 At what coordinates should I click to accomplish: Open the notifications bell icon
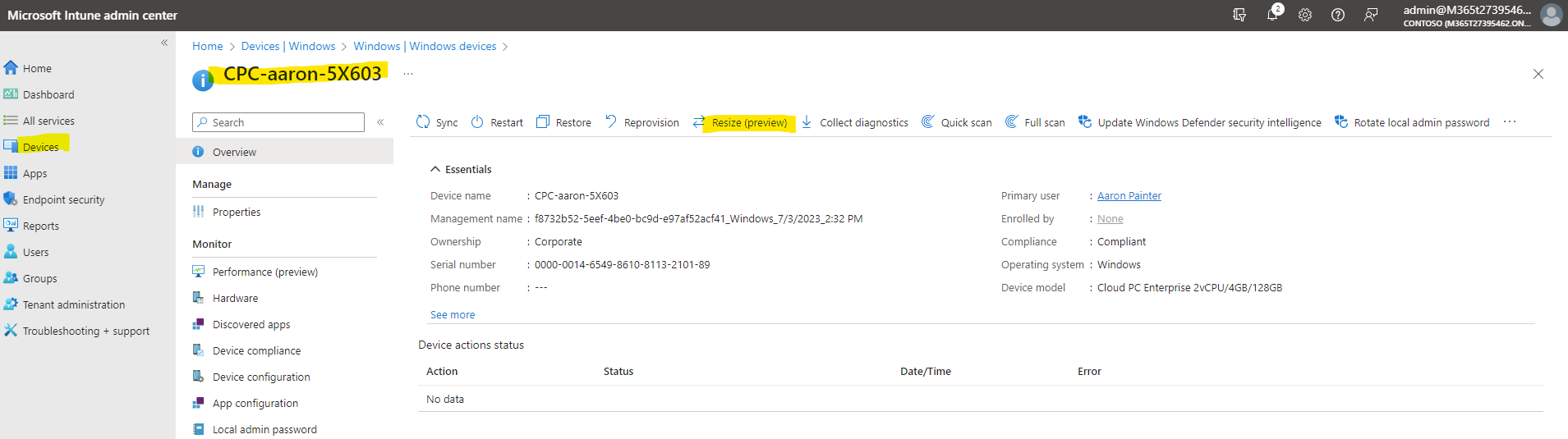point(1273,14)
